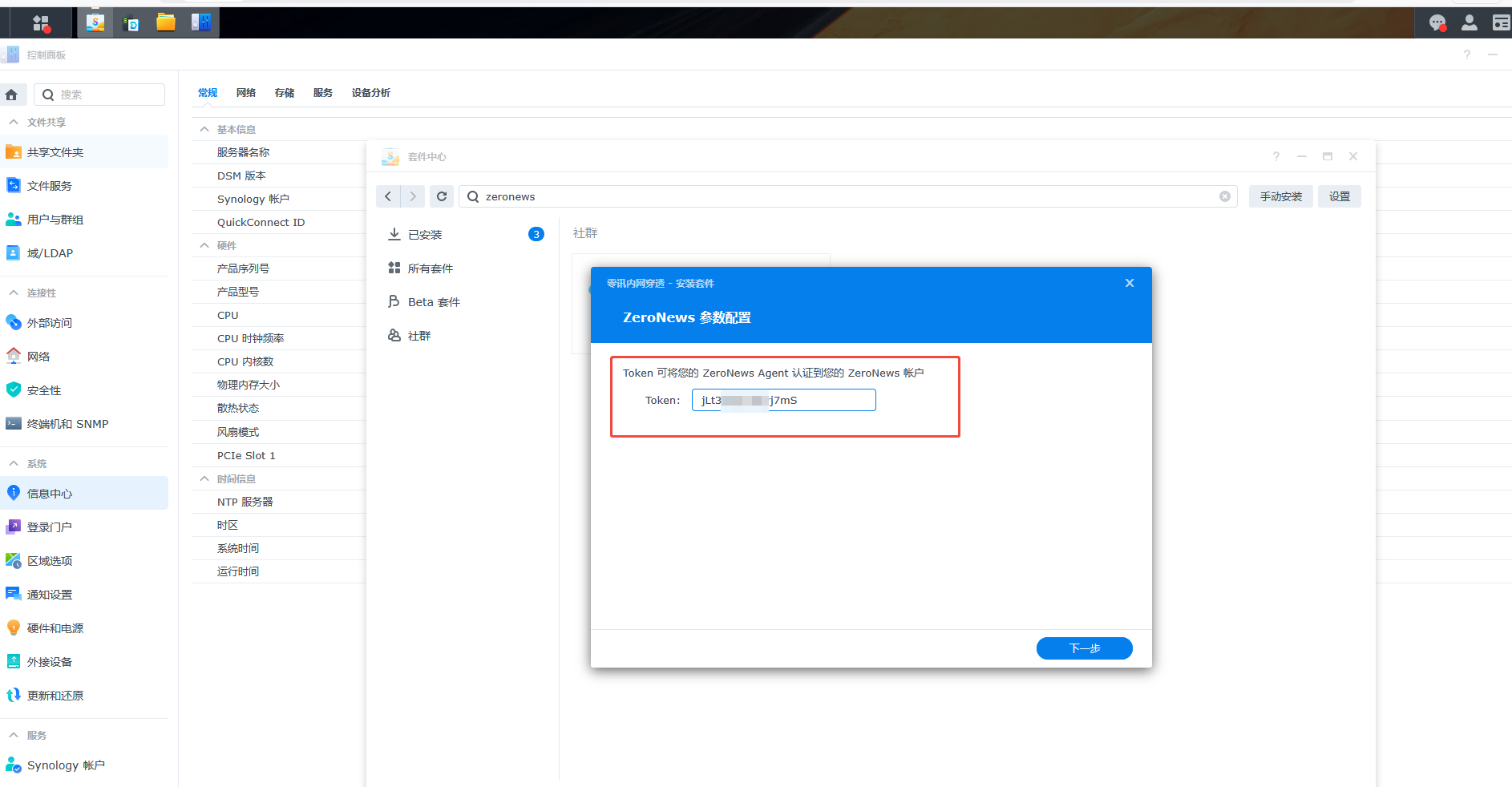
Task: Open the File Station folder icon in taskbar
Action: [166, 23]
